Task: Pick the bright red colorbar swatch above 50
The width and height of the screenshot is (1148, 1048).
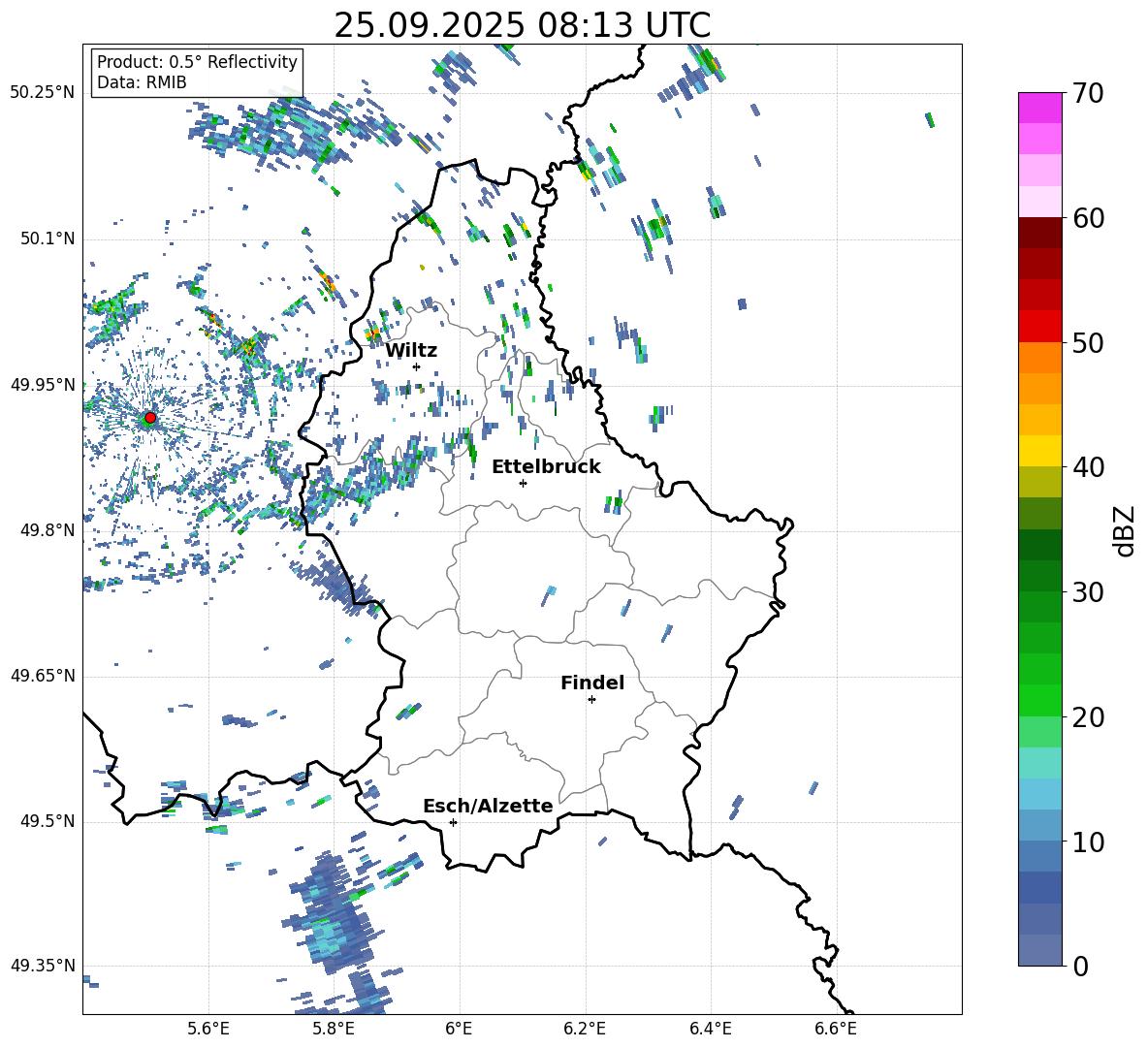Action: (x=1040, y=326)
